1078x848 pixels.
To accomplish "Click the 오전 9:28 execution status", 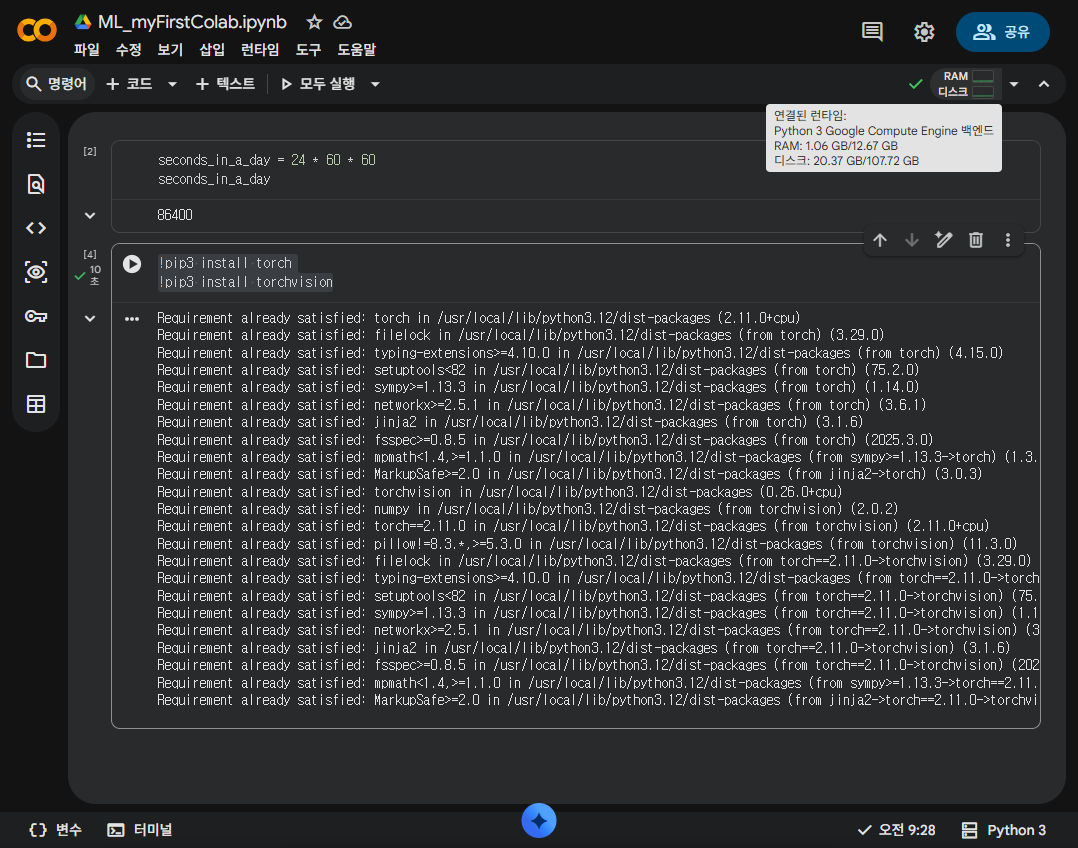I will pos(896,830).
